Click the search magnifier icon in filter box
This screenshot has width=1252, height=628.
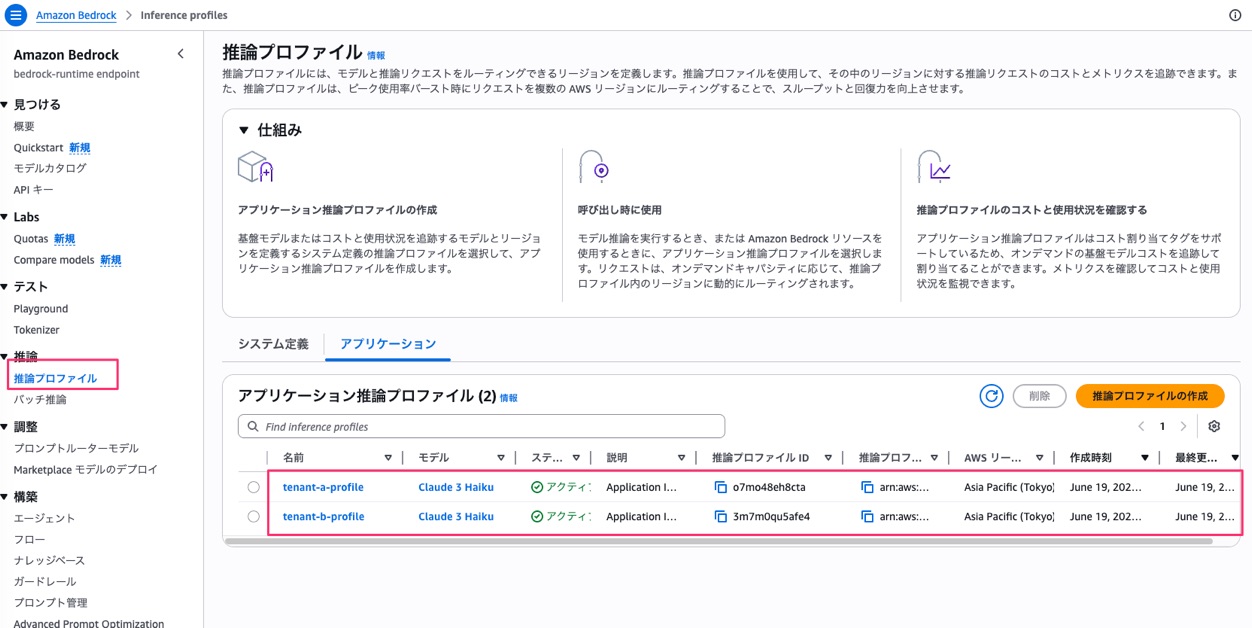253,426
